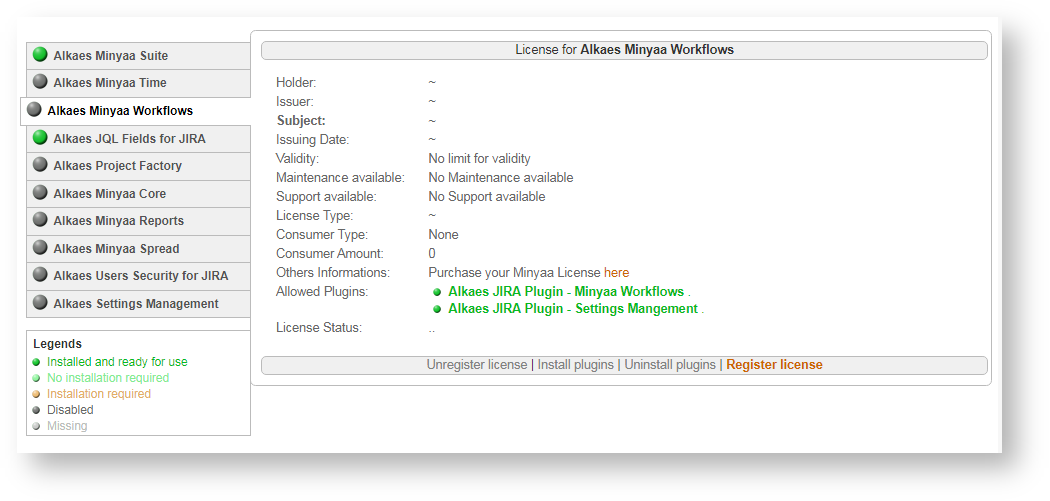This screenshot has height=501, width=1050.
Task: Click the grey status icon beside Alkaes Project Factory
Action: (40, 165)
